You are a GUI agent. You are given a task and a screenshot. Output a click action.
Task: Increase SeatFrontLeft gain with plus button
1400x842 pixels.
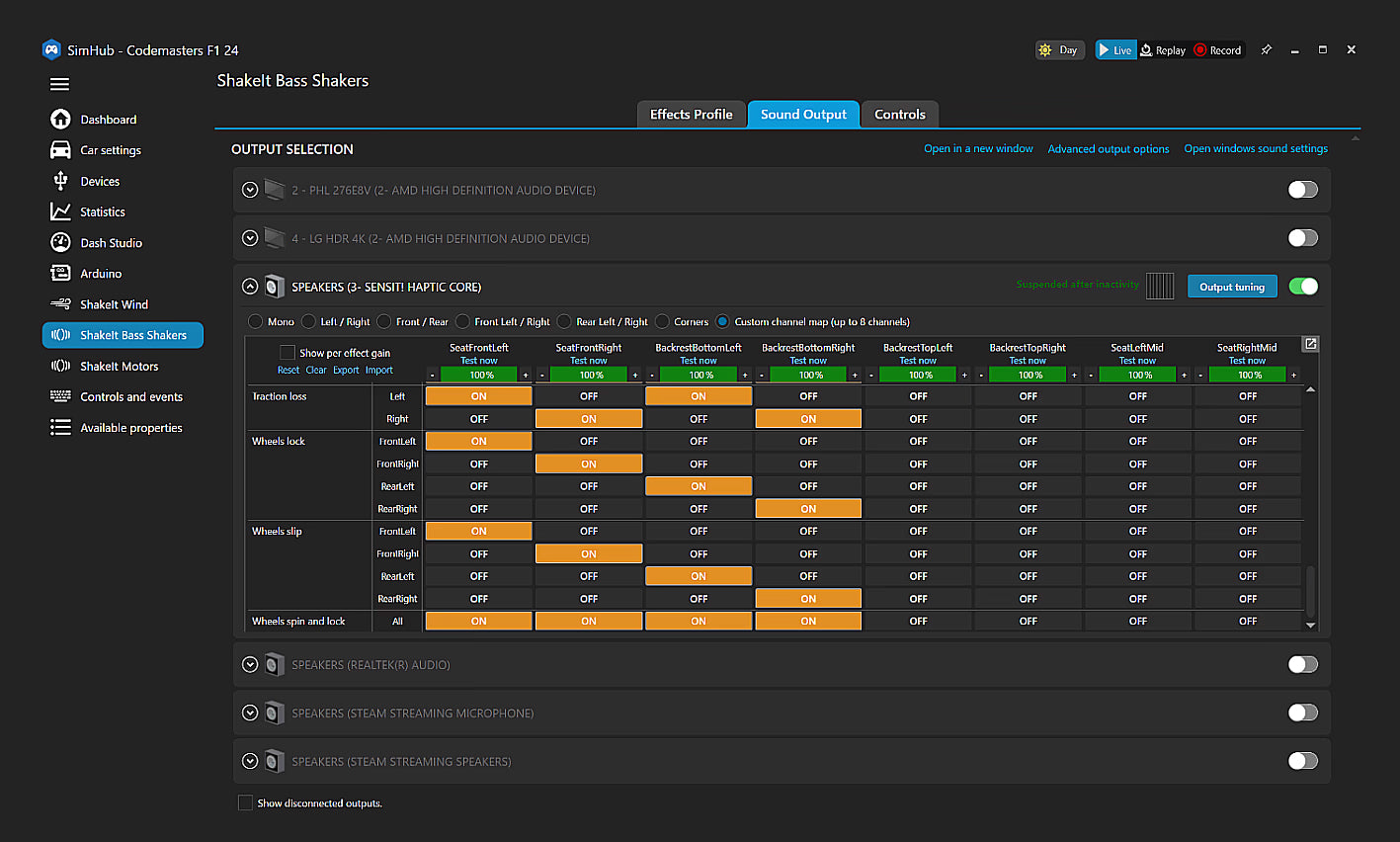point(526,376)
